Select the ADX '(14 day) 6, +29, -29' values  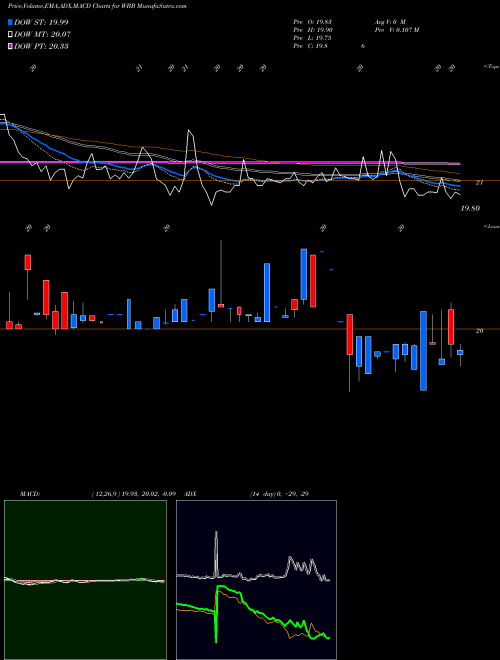279,494
